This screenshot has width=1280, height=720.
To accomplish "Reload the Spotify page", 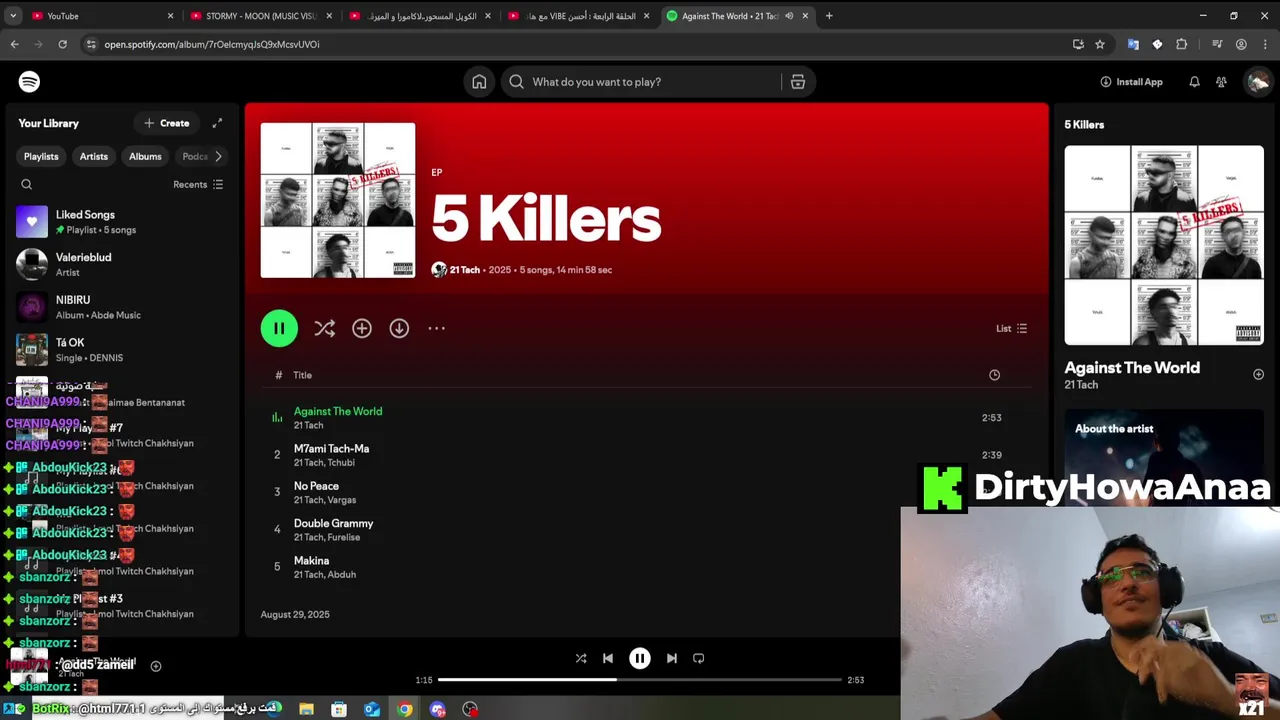I will click(x=62, y=44).
